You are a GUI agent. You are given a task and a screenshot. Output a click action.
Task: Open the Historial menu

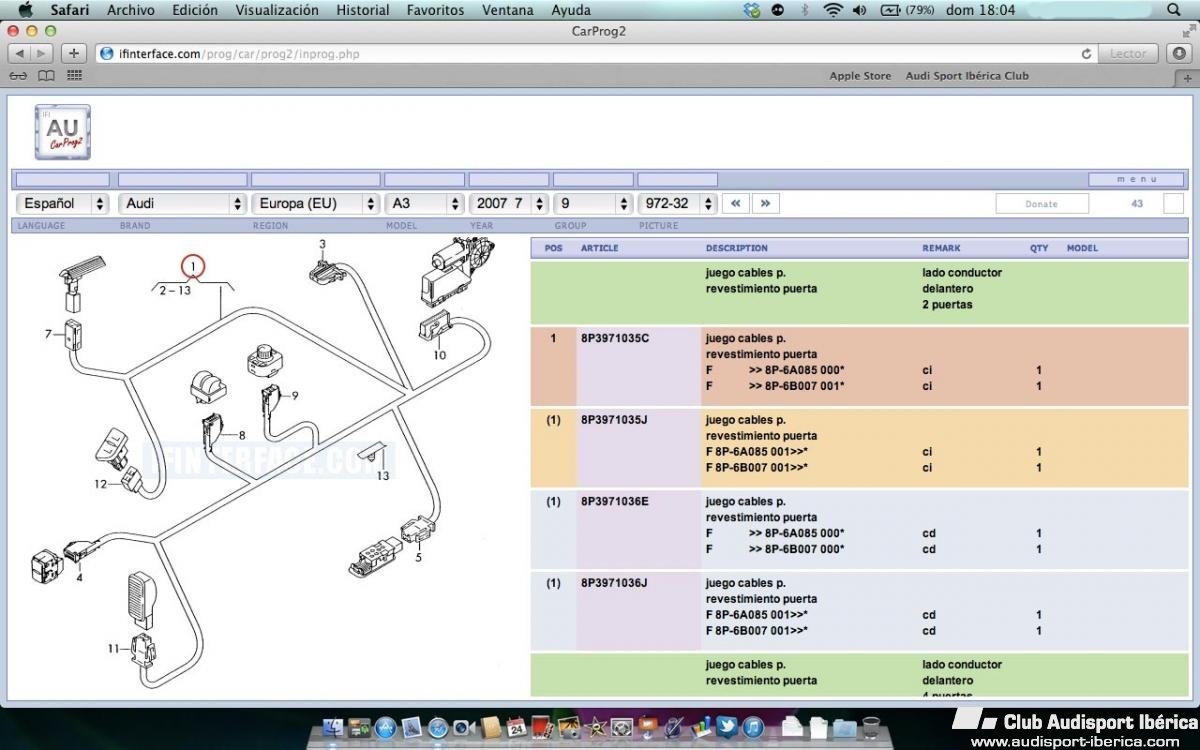click(363, 10)
